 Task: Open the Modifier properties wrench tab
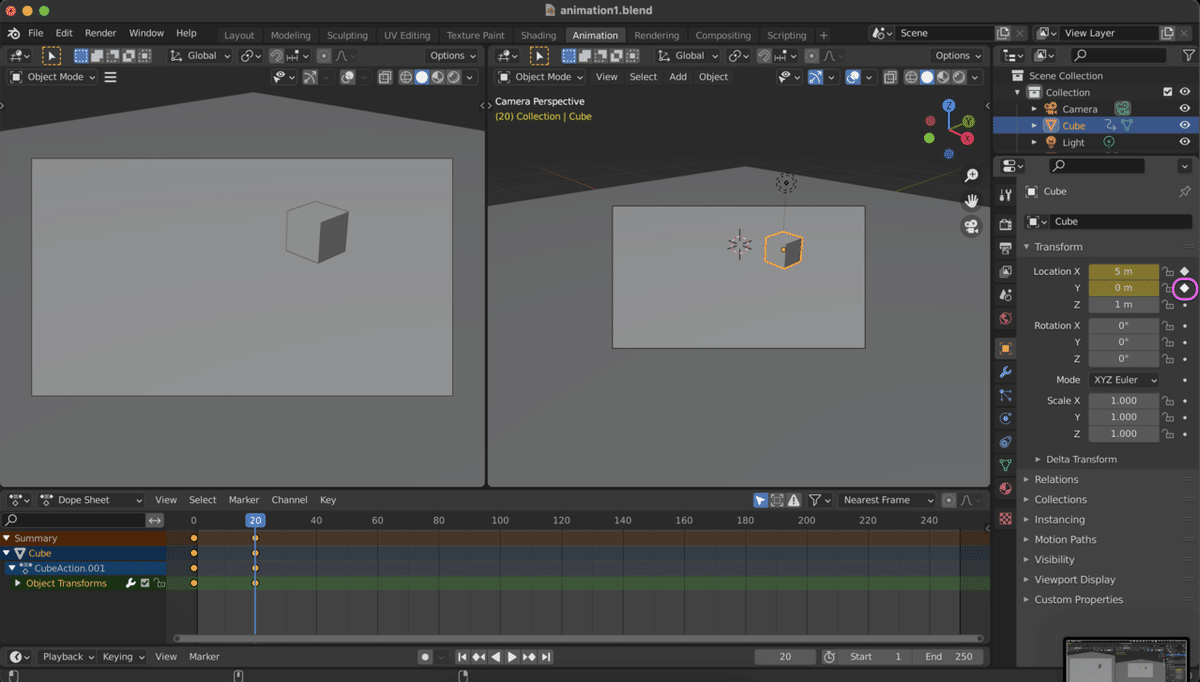click(x=1005, y=372)
